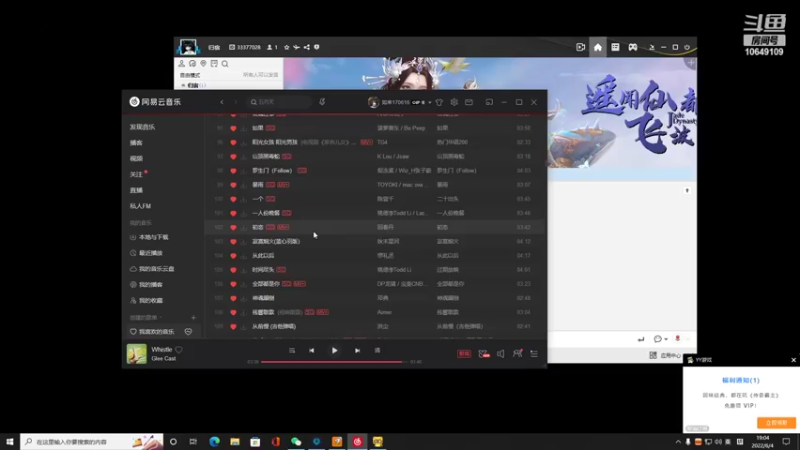Unlike song 初恋 via heart icon
This screenshot has height=450, width=800.
coord(233,228)
